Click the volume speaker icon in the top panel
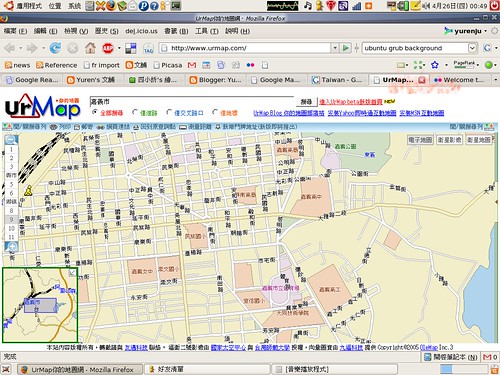 (x=425, y=6)
